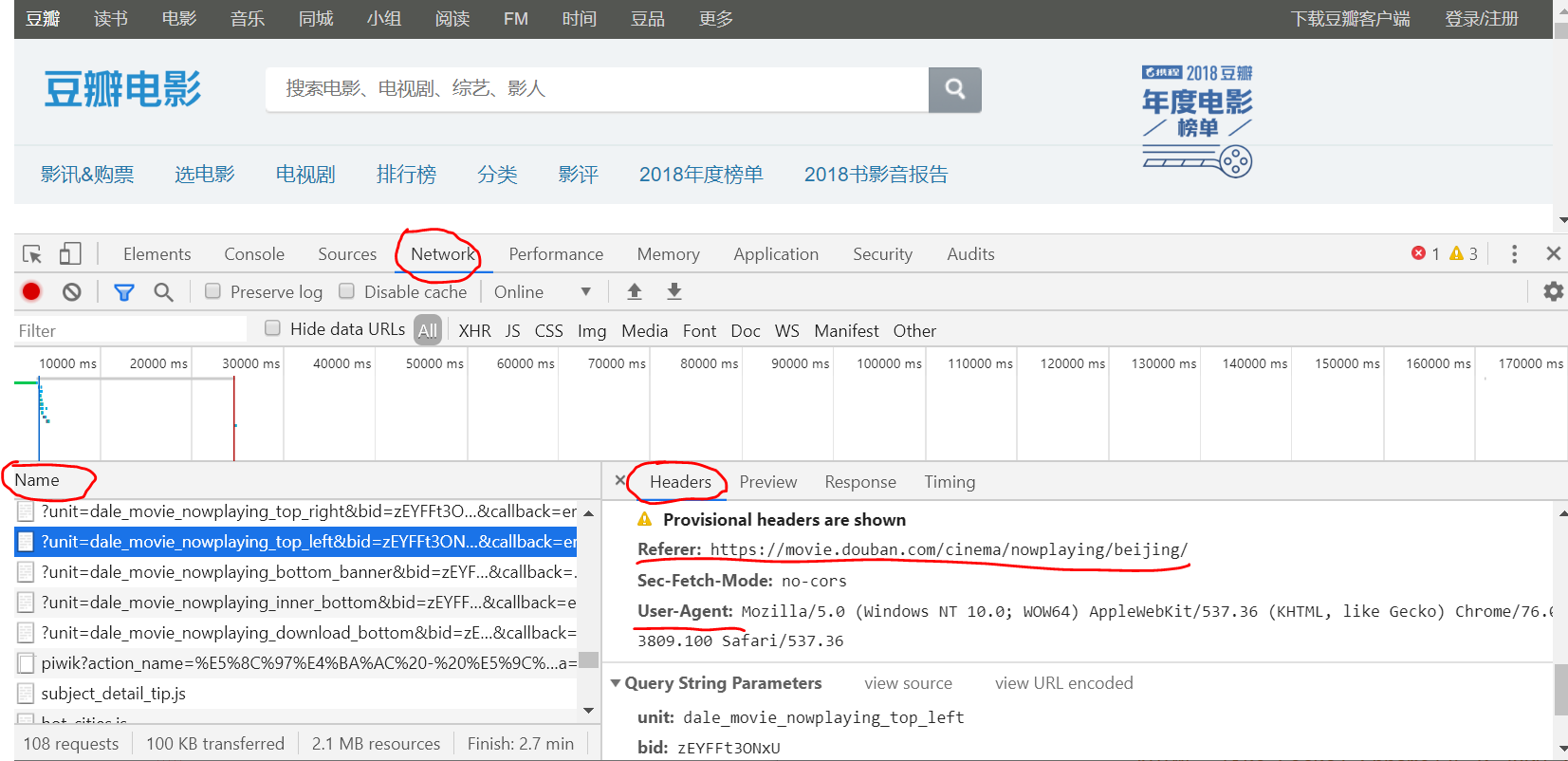1568x761 pixels.
Task: Open the Network tab
Action: (442, 254)
